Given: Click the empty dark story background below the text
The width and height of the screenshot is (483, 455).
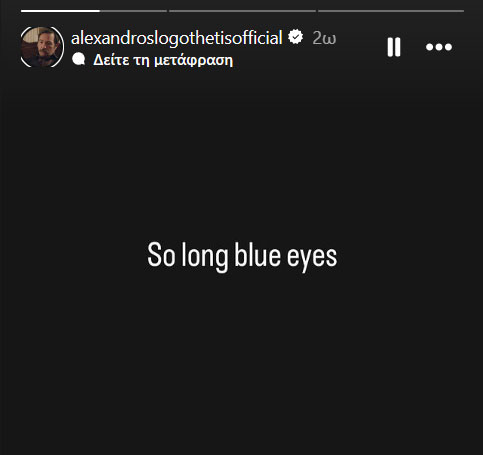Looking at the screenshot, I should (241, 363).
